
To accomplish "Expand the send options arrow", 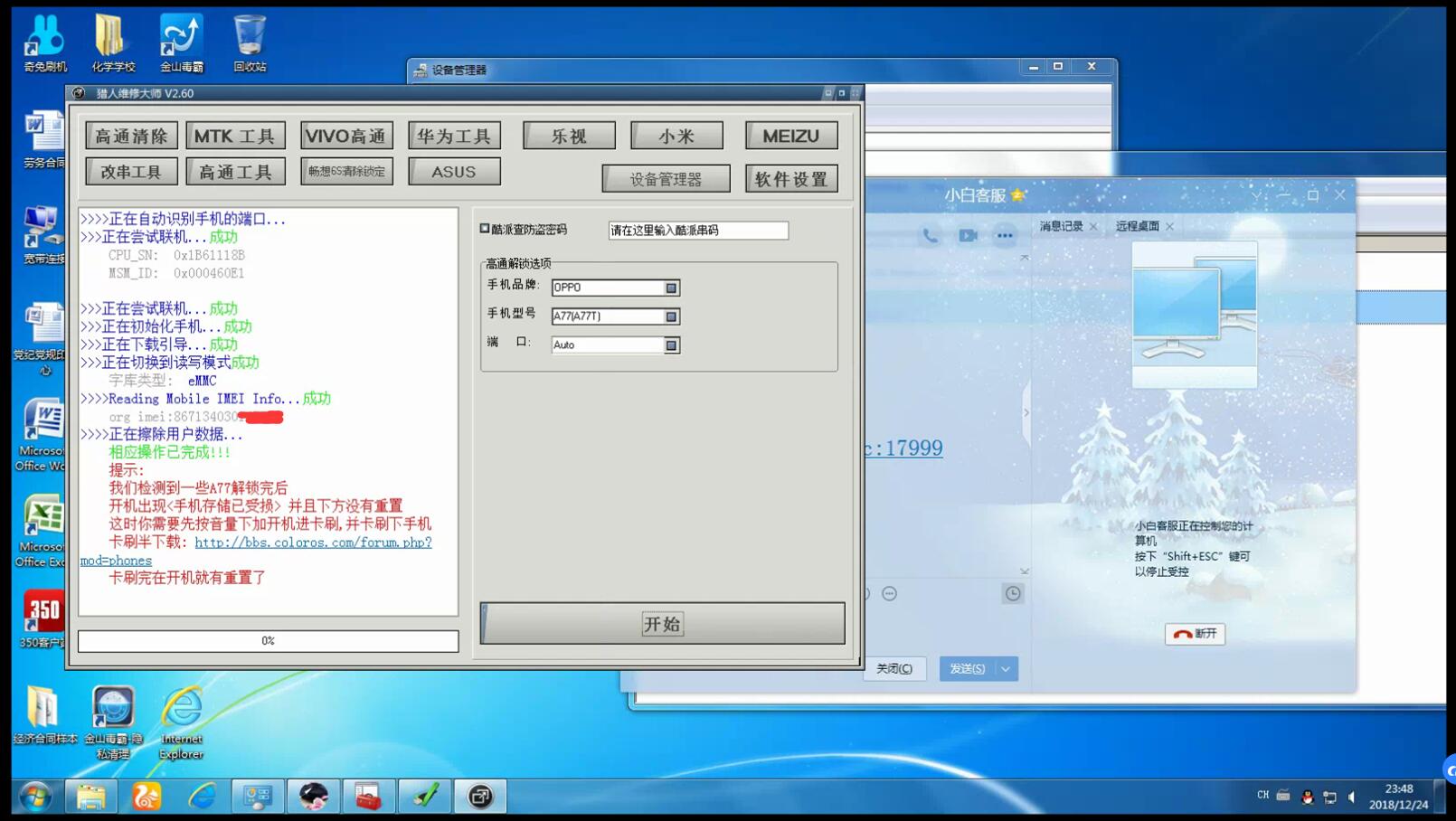I will point(1006,669).
